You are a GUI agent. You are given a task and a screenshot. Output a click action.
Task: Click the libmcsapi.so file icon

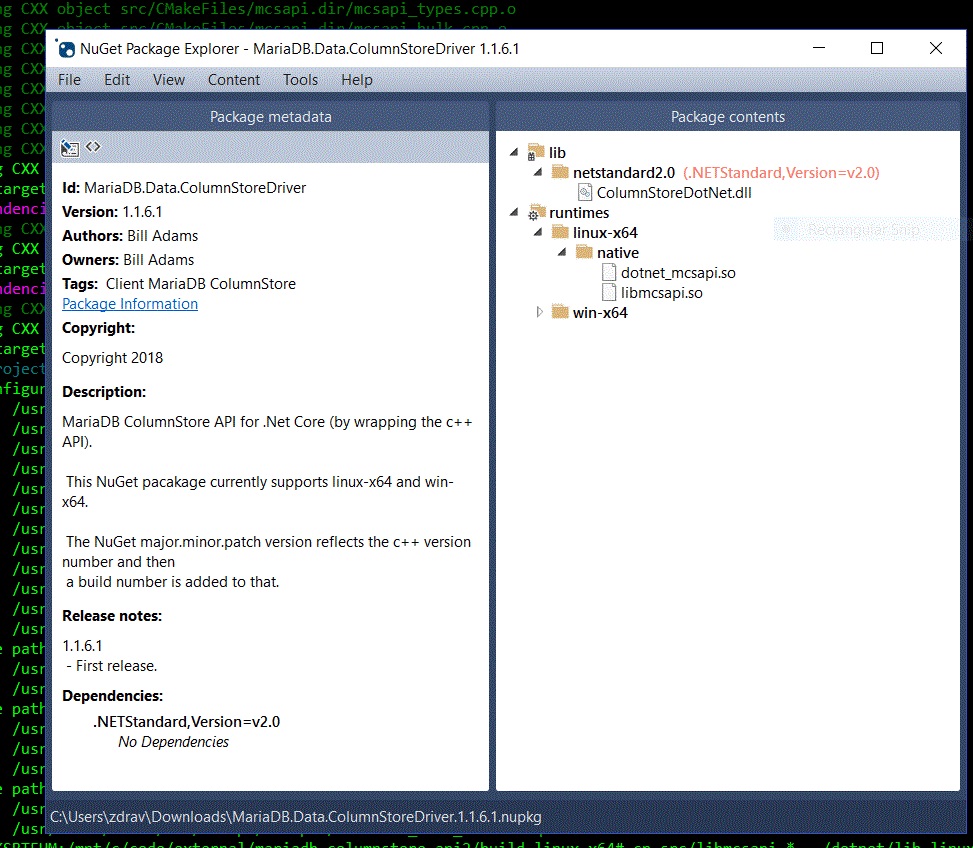609,292
